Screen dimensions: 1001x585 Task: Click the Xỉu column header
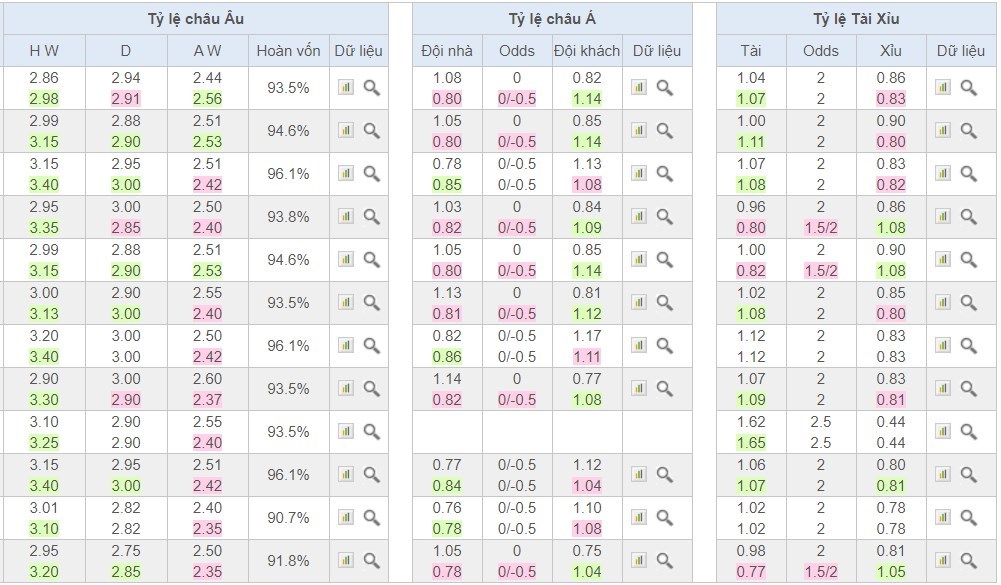[890, 51]
